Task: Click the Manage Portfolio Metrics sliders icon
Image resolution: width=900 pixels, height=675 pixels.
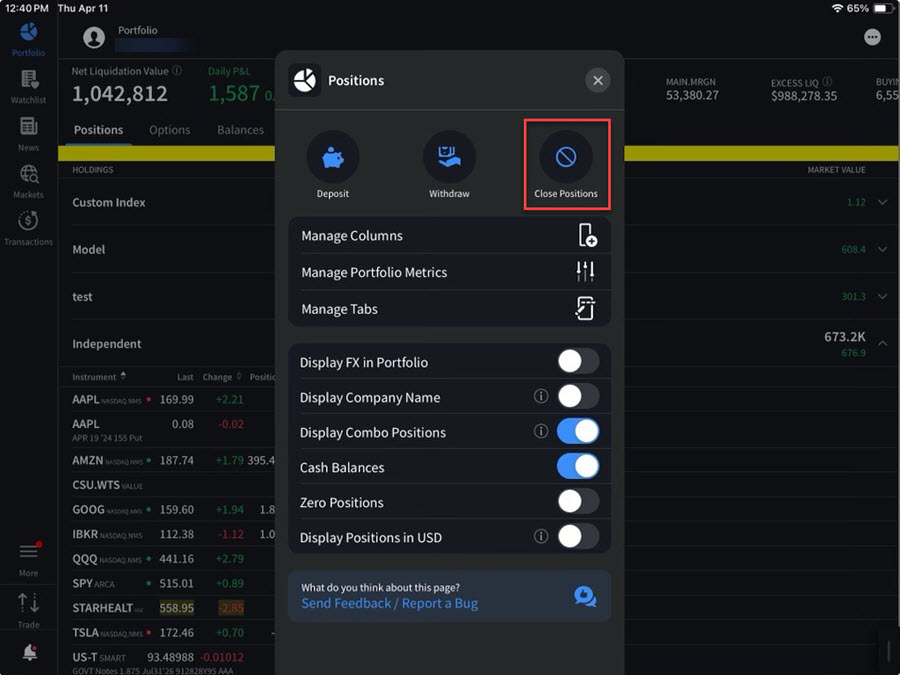Action: point(585,271)
